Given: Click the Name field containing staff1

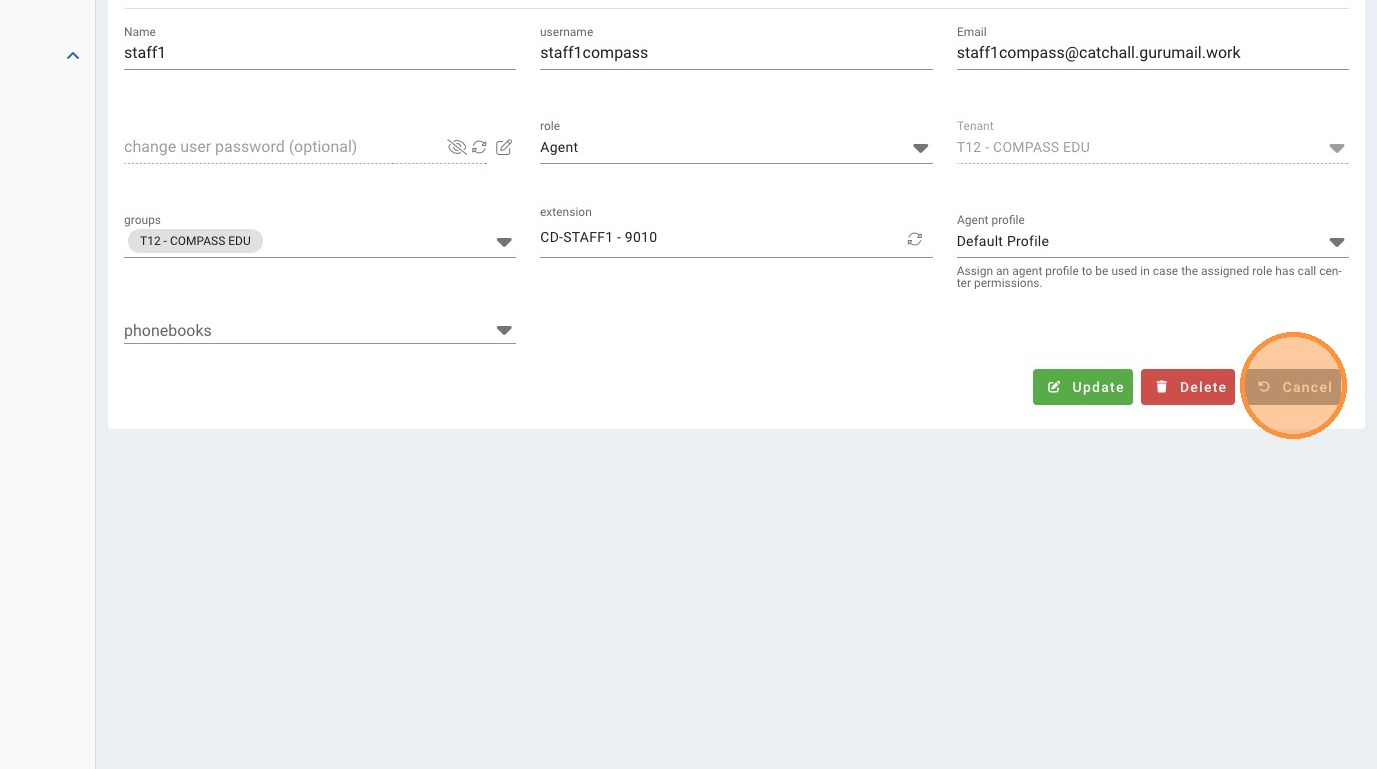Looking at the screenshot, I should point(319,53).
